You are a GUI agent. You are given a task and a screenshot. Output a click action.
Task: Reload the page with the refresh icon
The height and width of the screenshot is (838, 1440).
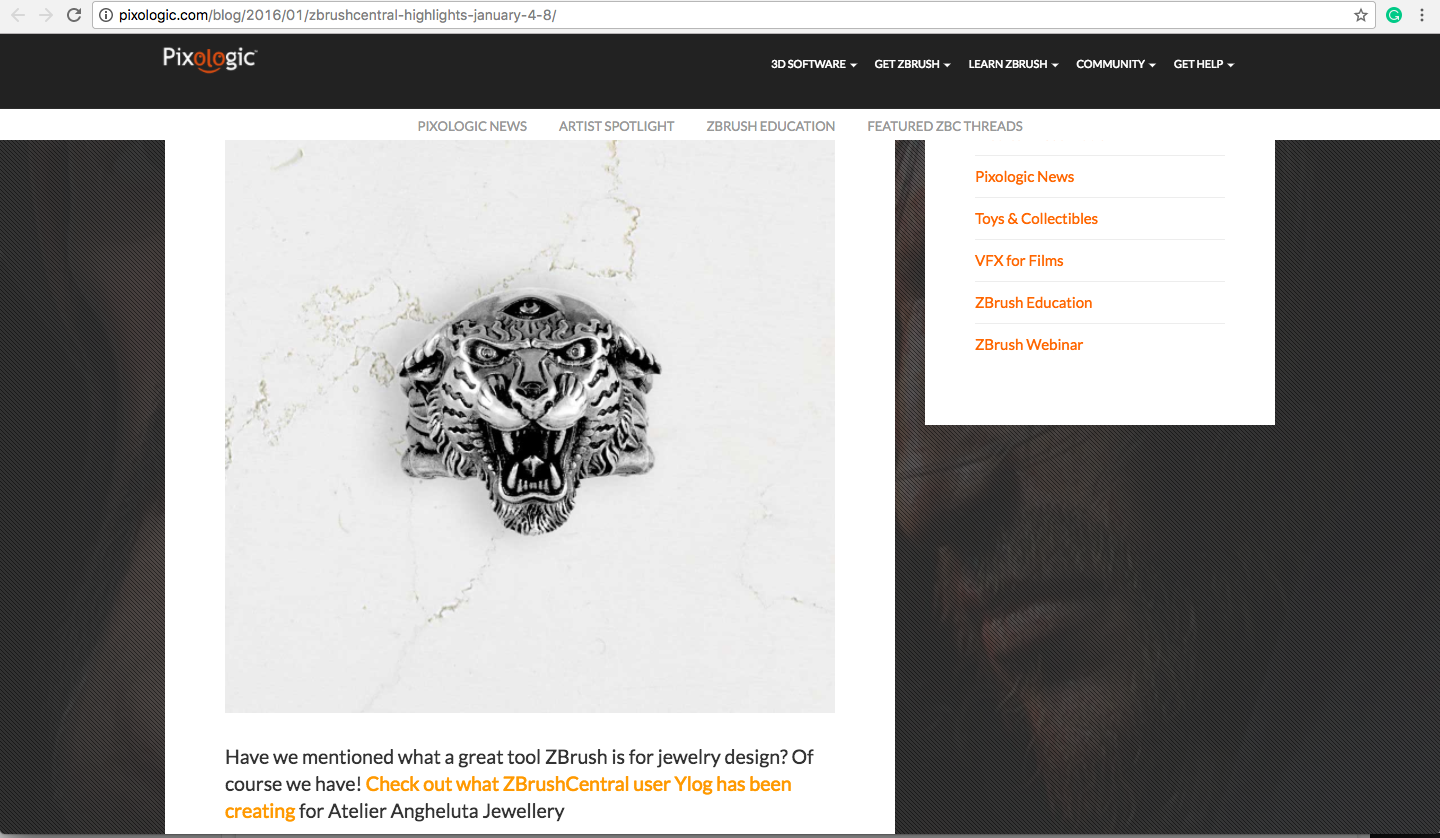pos(73,15)
